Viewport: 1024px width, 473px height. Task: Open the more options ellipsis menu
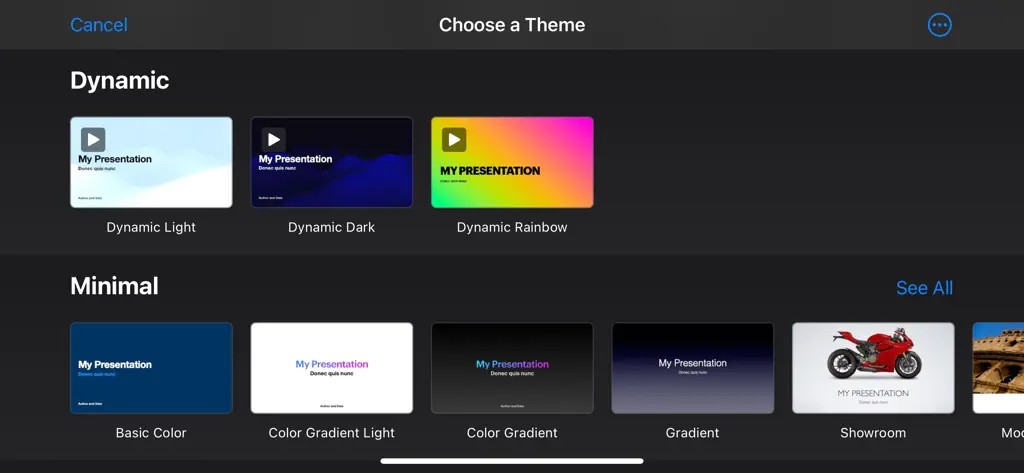939,25
